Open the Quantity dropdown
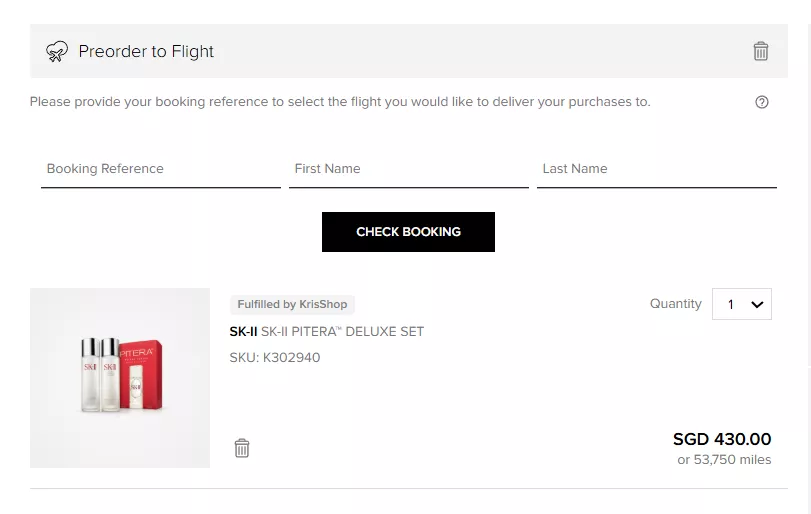 click(741, 304)
